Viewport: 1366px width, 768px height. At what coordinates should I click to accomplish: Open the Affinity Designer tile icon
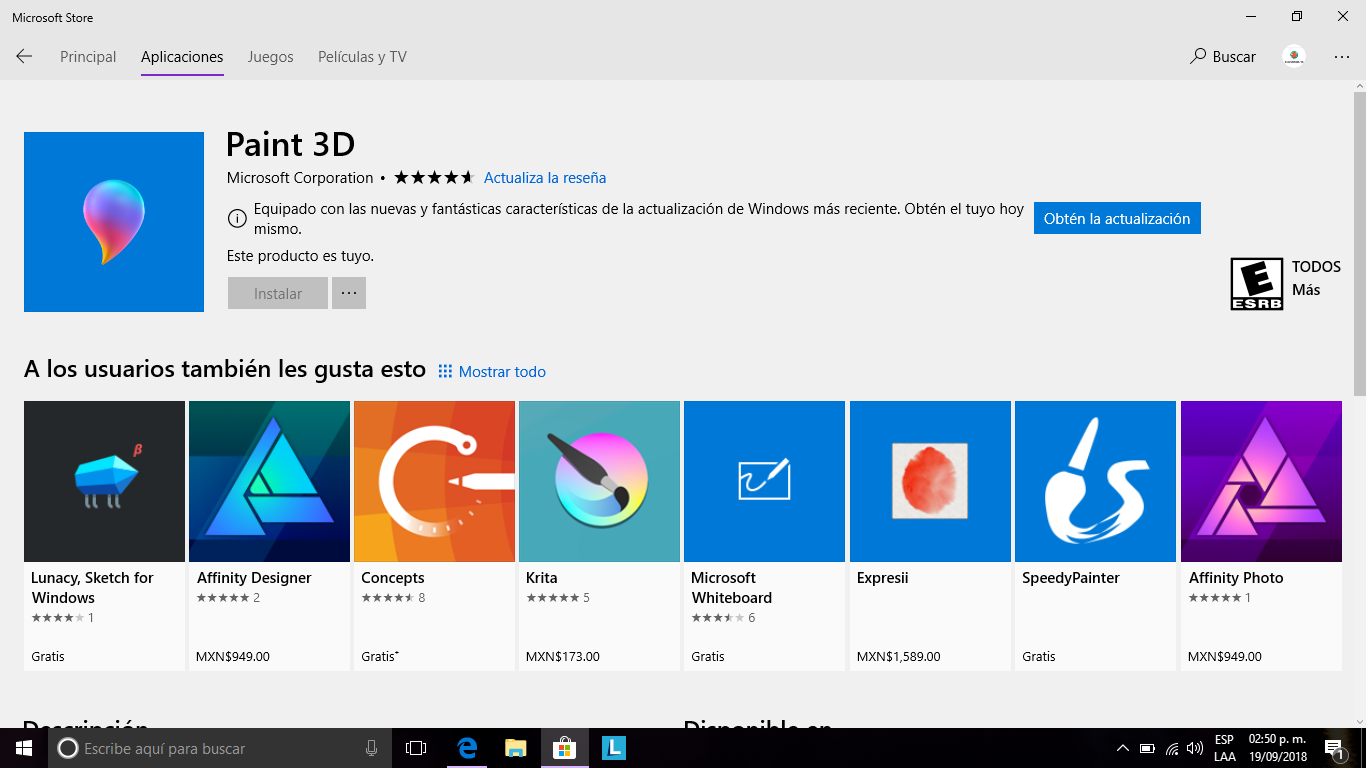pos(269,481)
